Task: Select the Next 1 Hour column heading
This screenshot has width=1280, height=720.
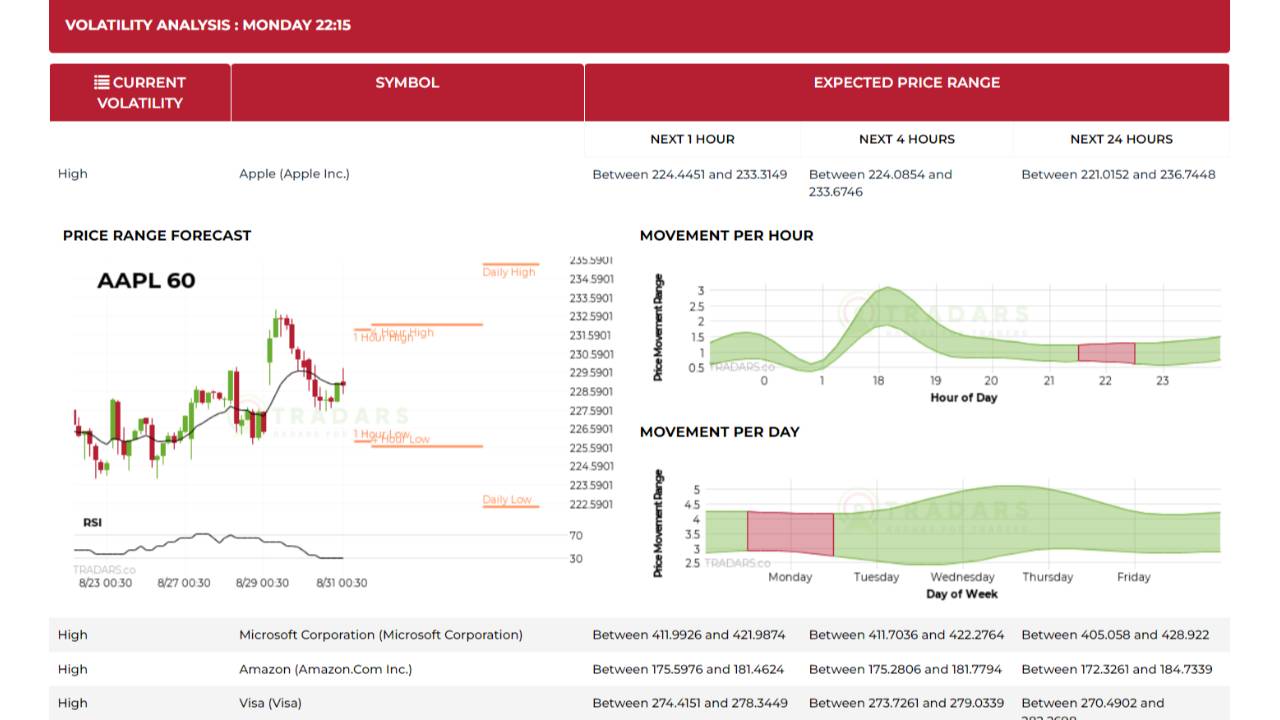Action: (692, 139)
